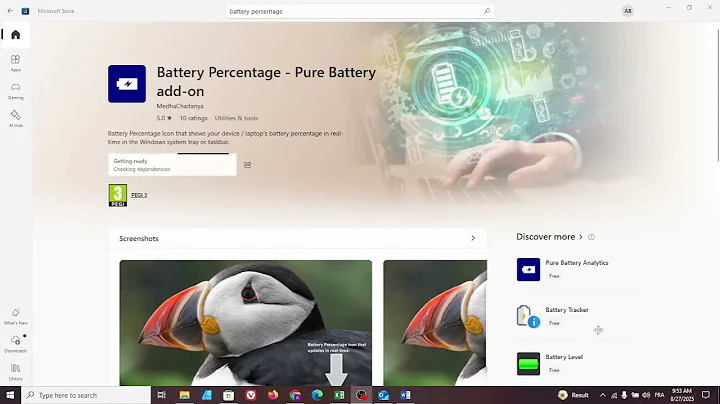
Task: Open the Apps section
Action: tap(16, 63)
